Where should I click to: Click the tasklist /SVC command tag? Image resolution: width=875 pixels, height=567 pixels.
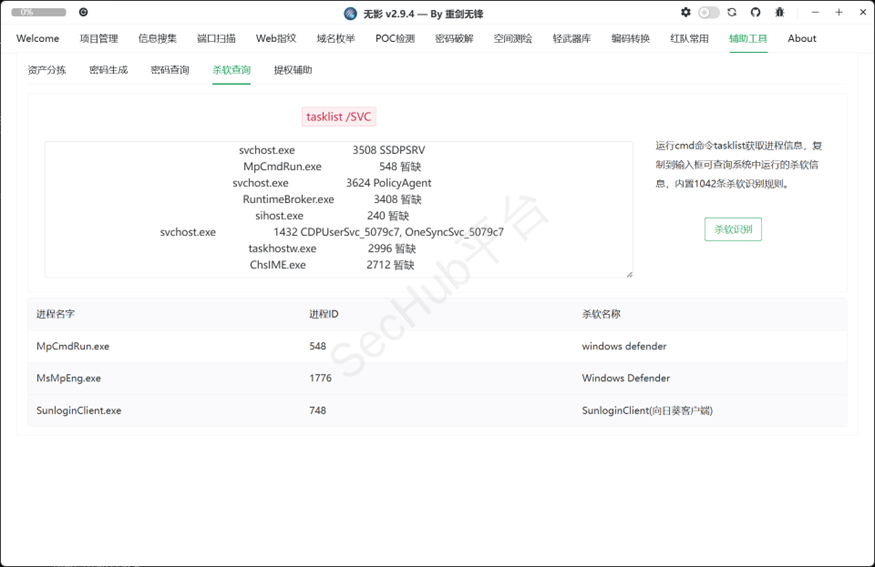click(x=338, y=117)
